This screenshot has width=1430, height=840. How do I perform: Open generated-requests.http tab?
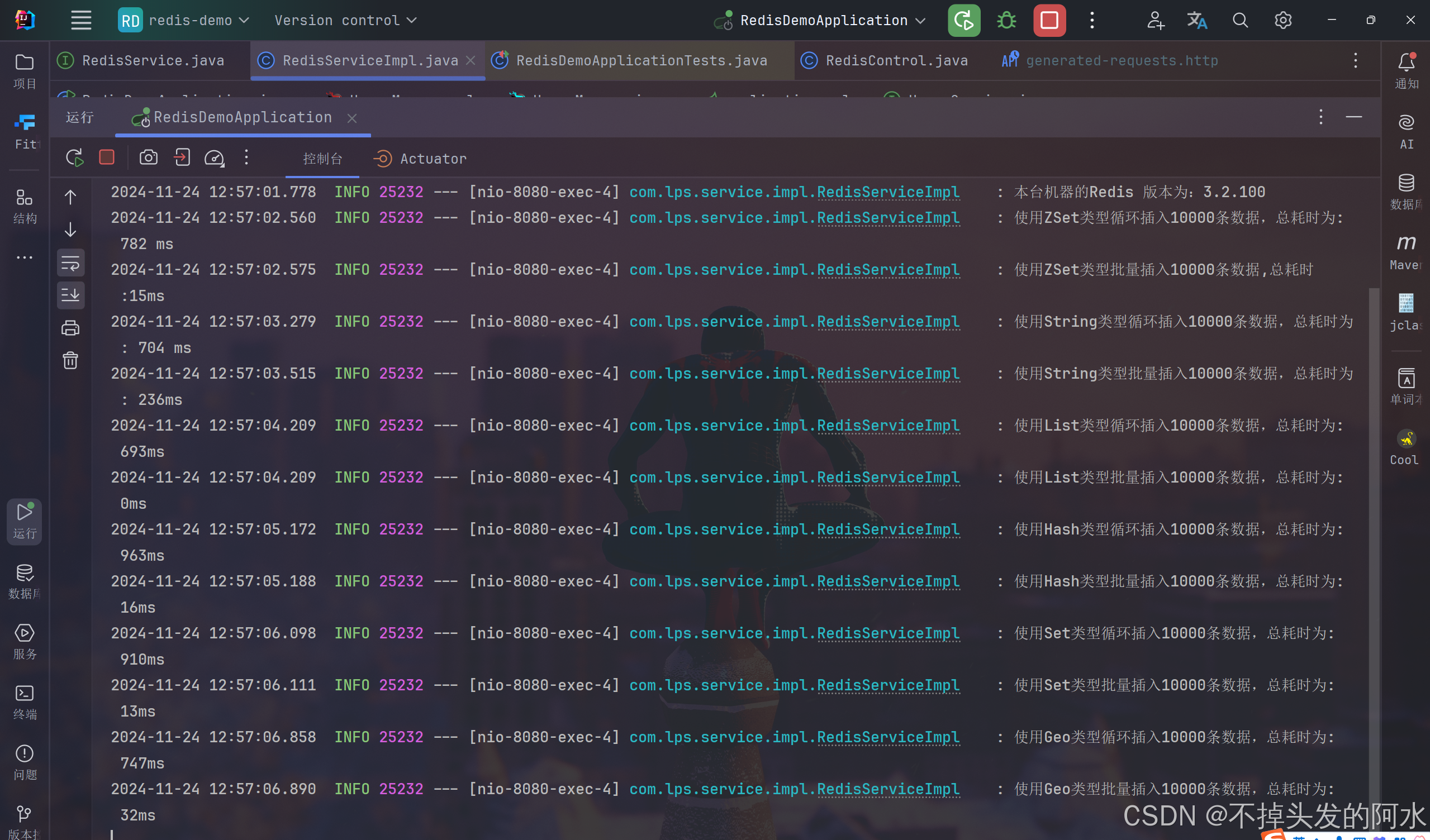pos(1110,60)
